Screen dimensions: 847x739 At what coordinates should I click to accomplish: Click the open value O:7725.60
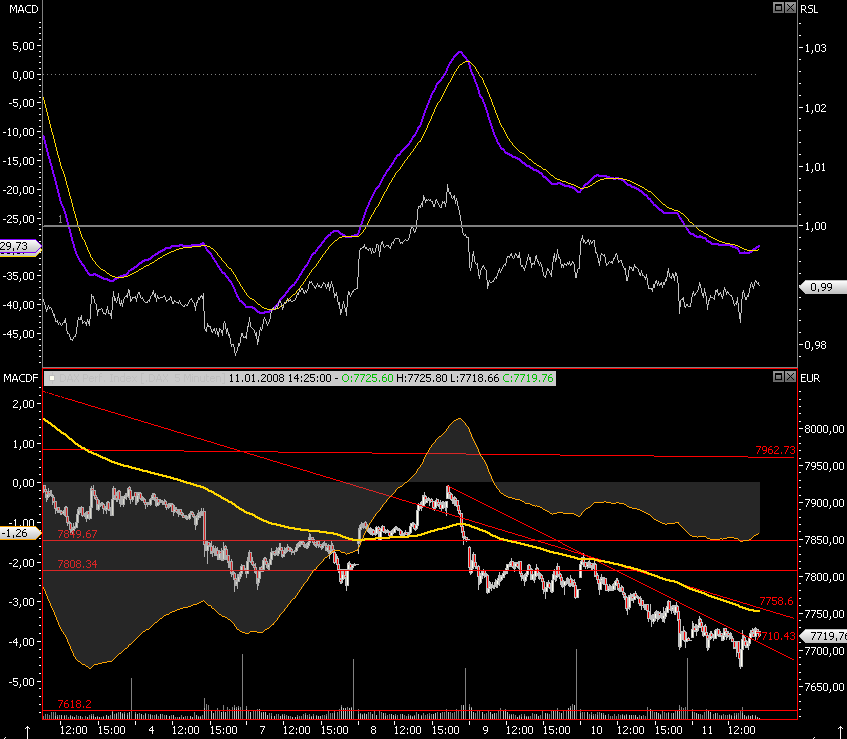[x=367, y=378]
